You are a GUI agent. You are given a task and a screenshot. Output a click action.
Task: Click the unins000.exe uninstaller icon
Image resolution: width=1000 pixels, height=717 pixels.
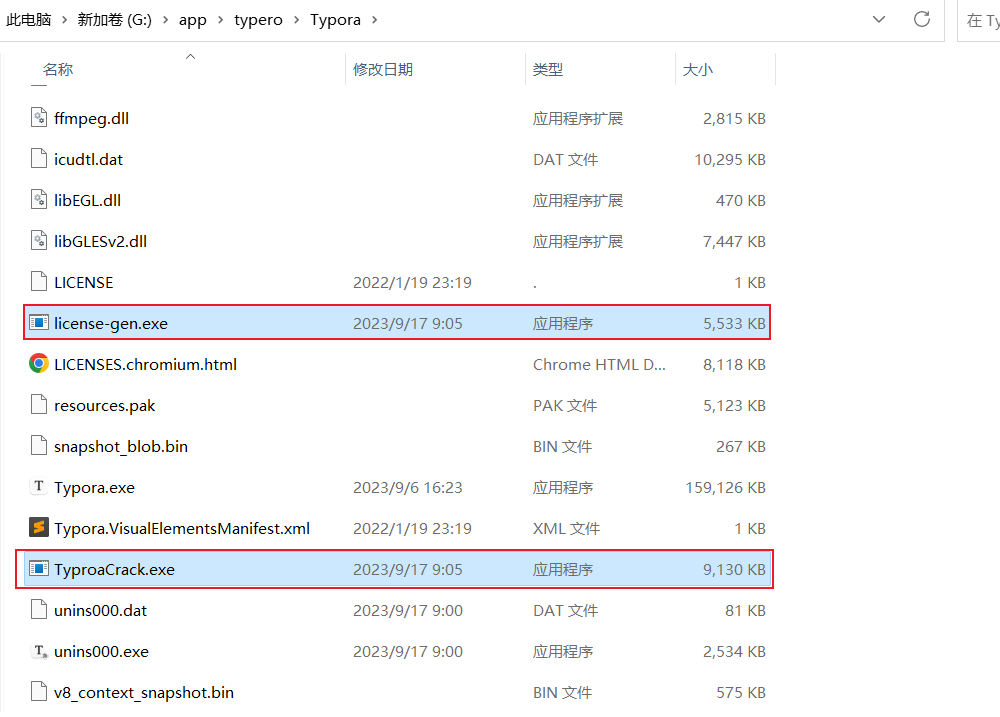click(x=39, y=651)
